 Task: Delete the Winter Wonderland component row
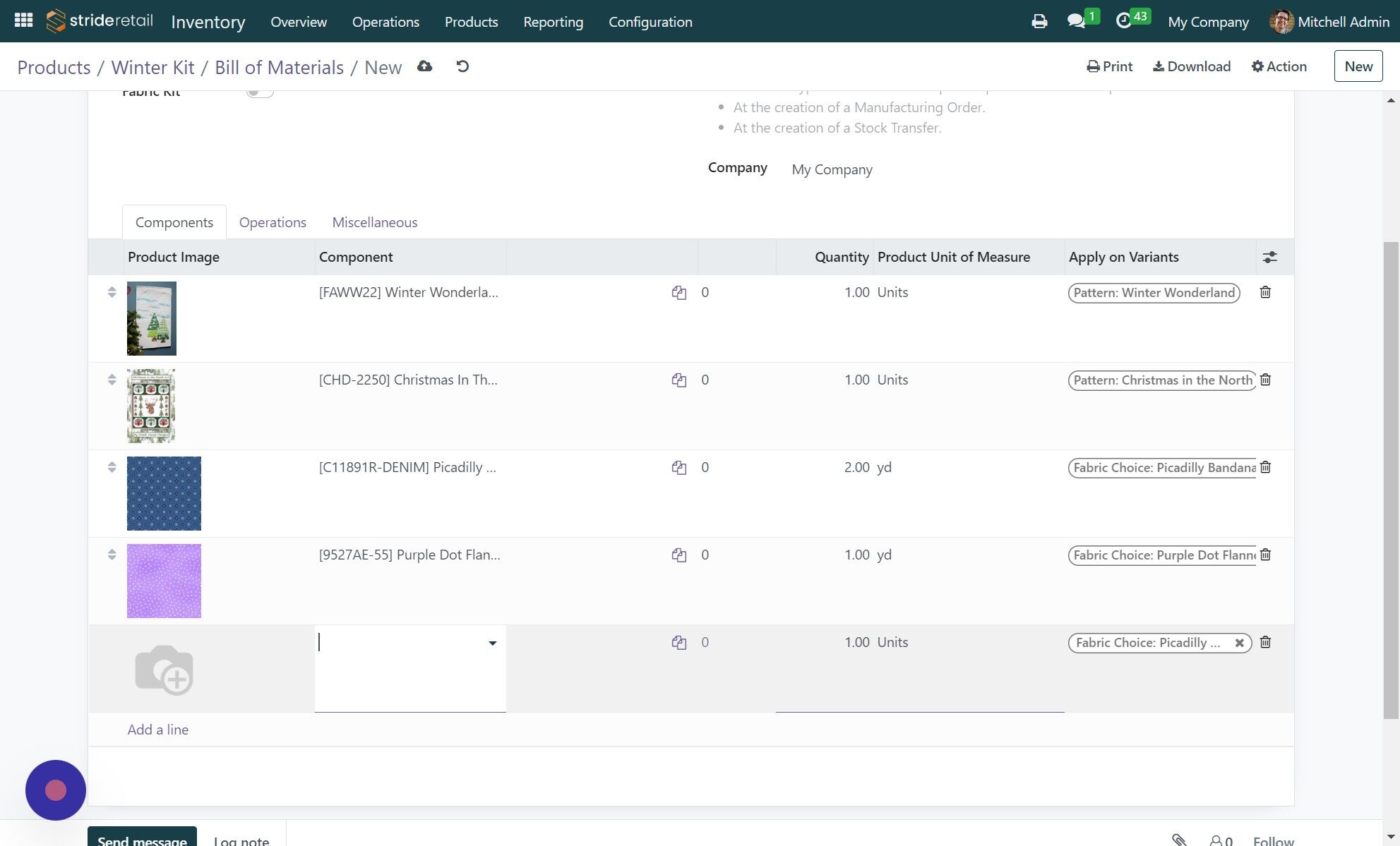[1265, 292]
